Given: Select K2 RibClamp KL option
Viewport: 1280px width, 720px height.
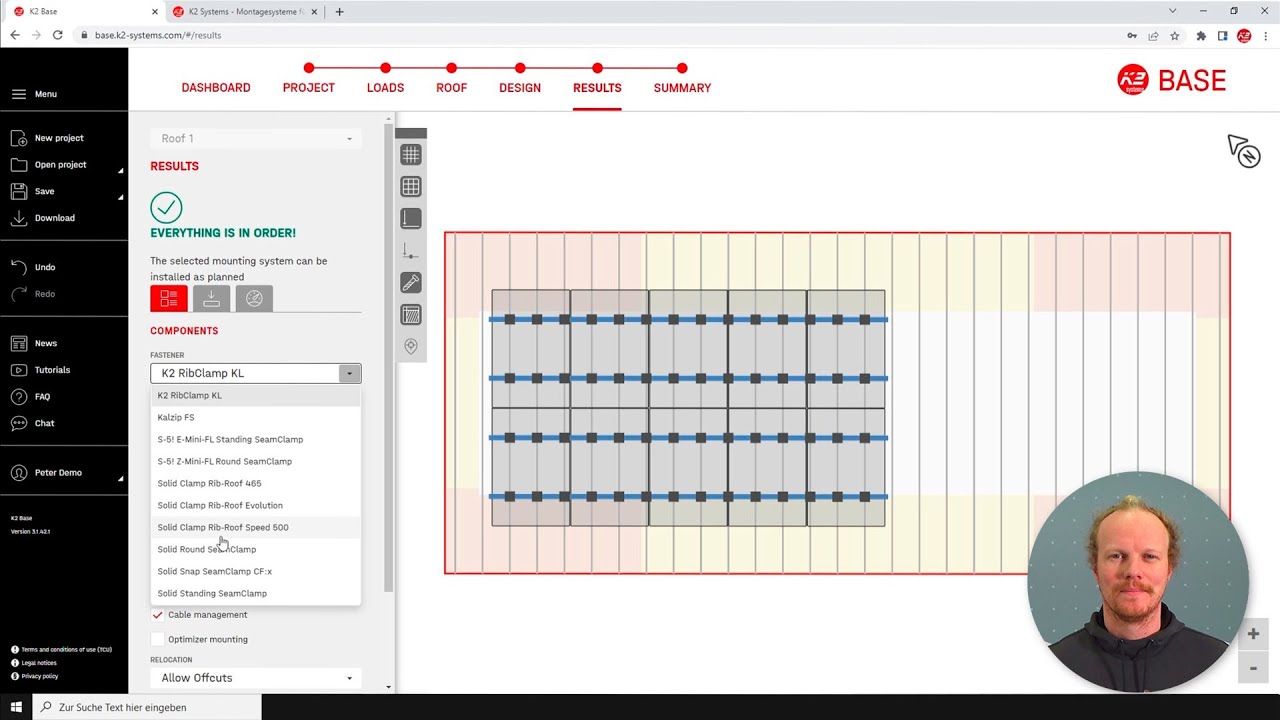Looking at the screenshot, I should point(255,395).
